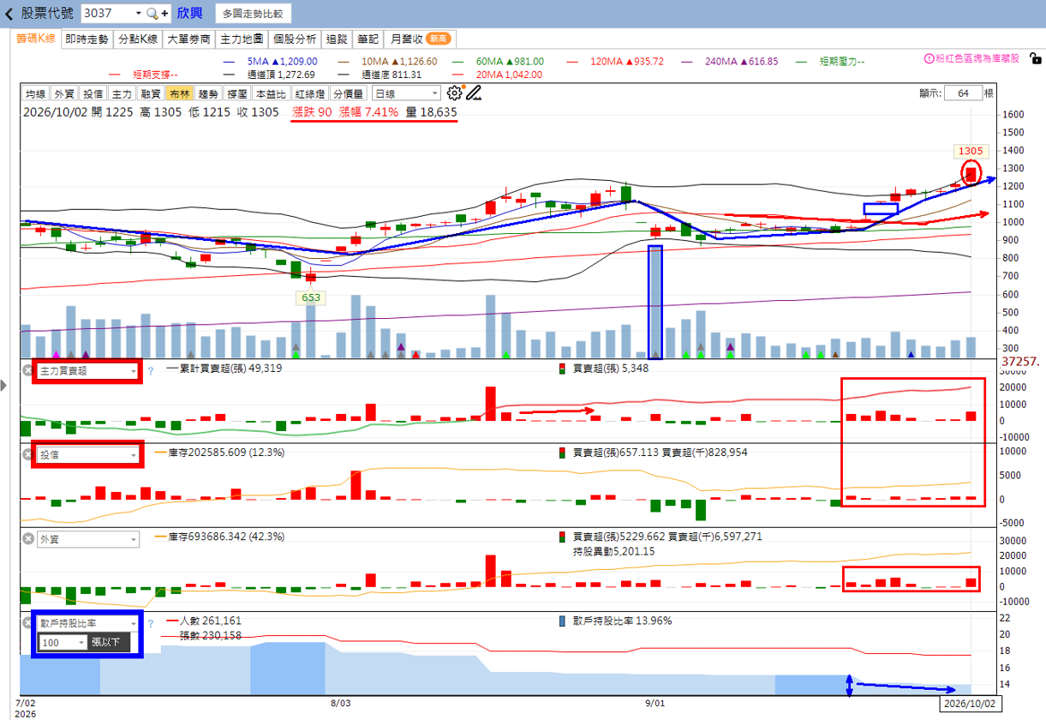Expand the left side panel arrow

tap(4, 385)
